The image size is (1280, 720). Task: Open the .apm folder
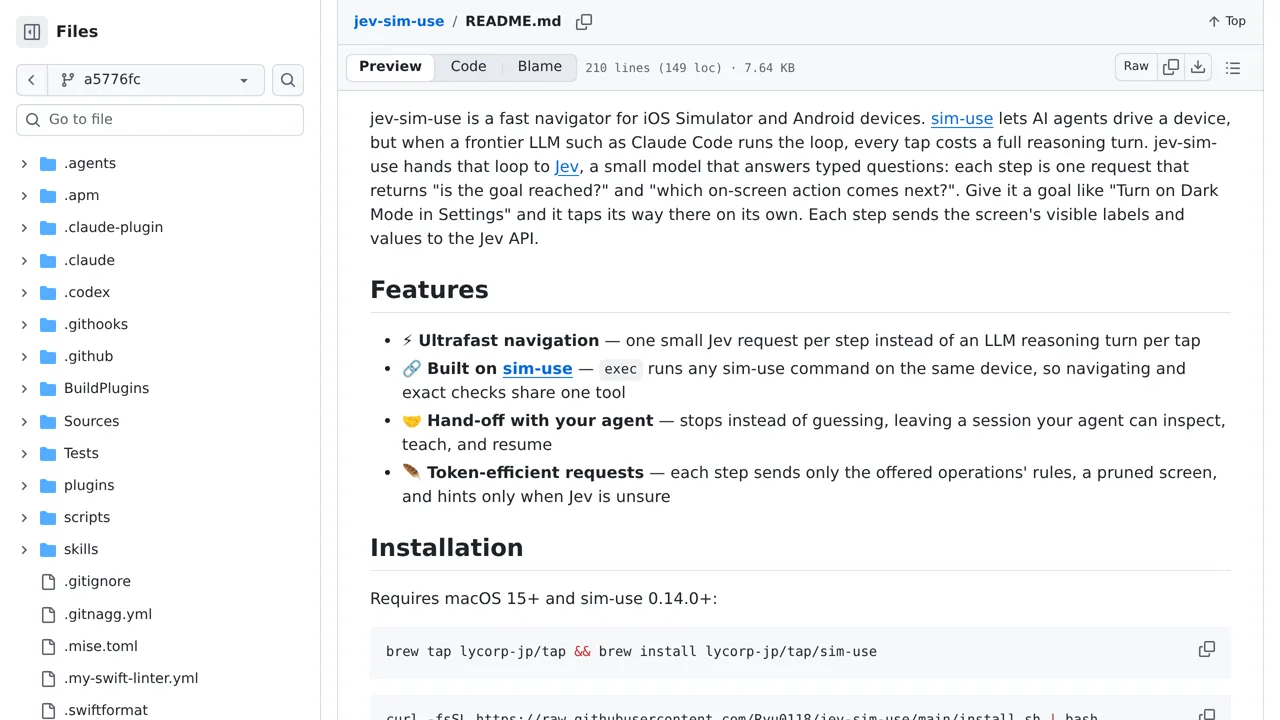click(x=81, y=195)
